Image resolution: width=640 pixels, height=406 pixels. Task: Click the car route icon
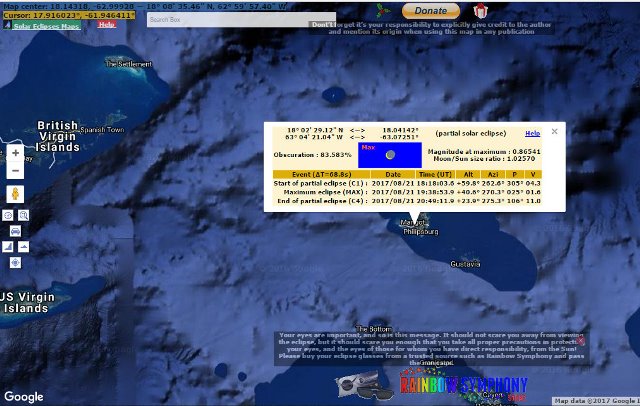(x=15, y=231)
